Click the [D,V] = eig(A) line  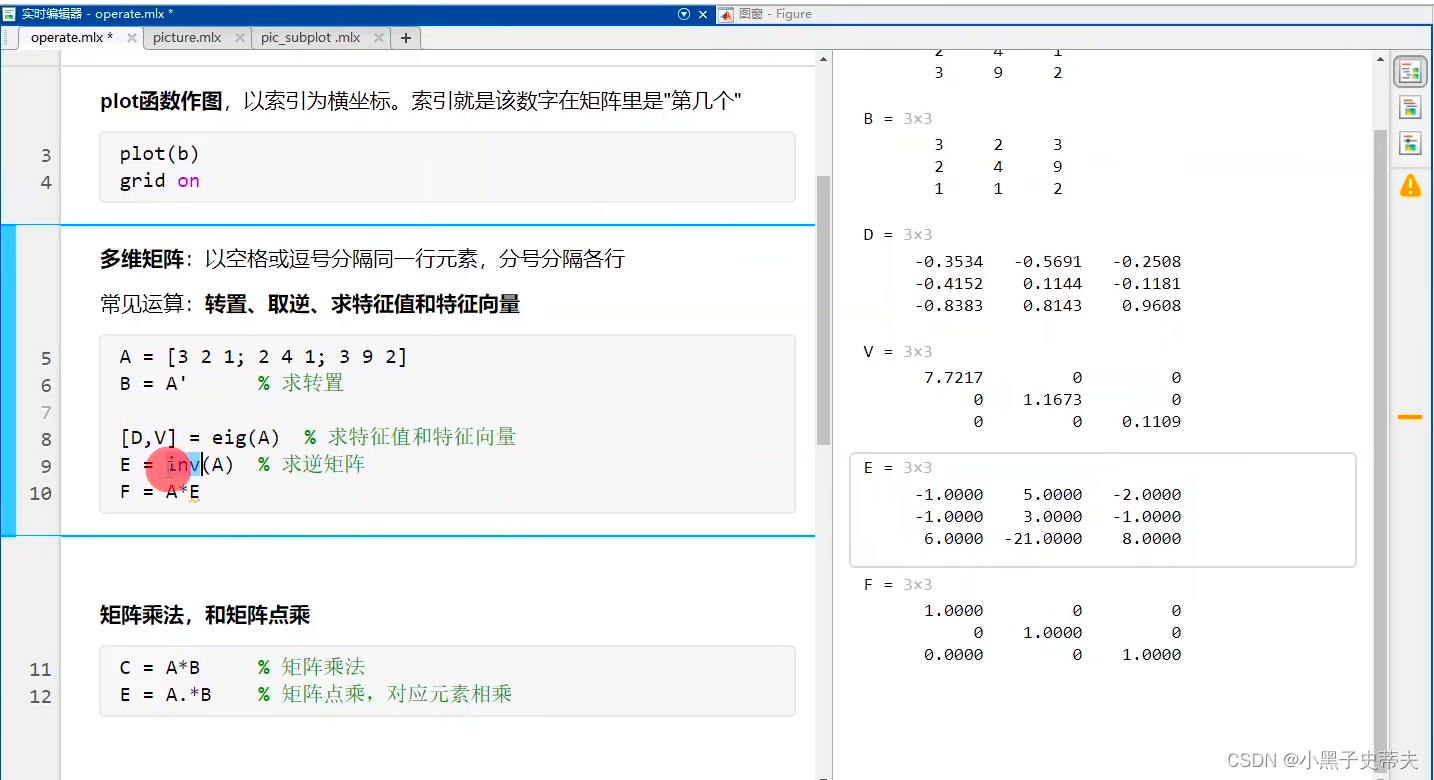coord(200,438)
